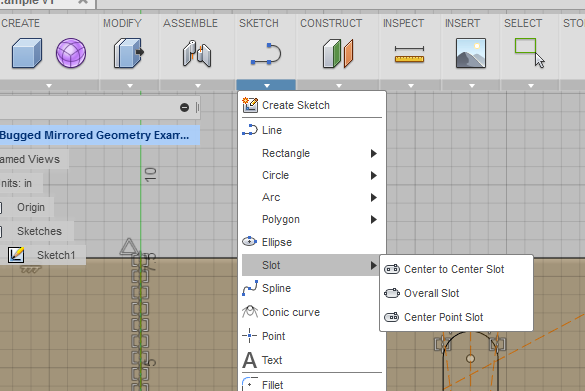Expand the INSERT panel dropdown arrow
The width and height of the screenshot is (585, 391).
pyautogui.click(x=472, y=85)
